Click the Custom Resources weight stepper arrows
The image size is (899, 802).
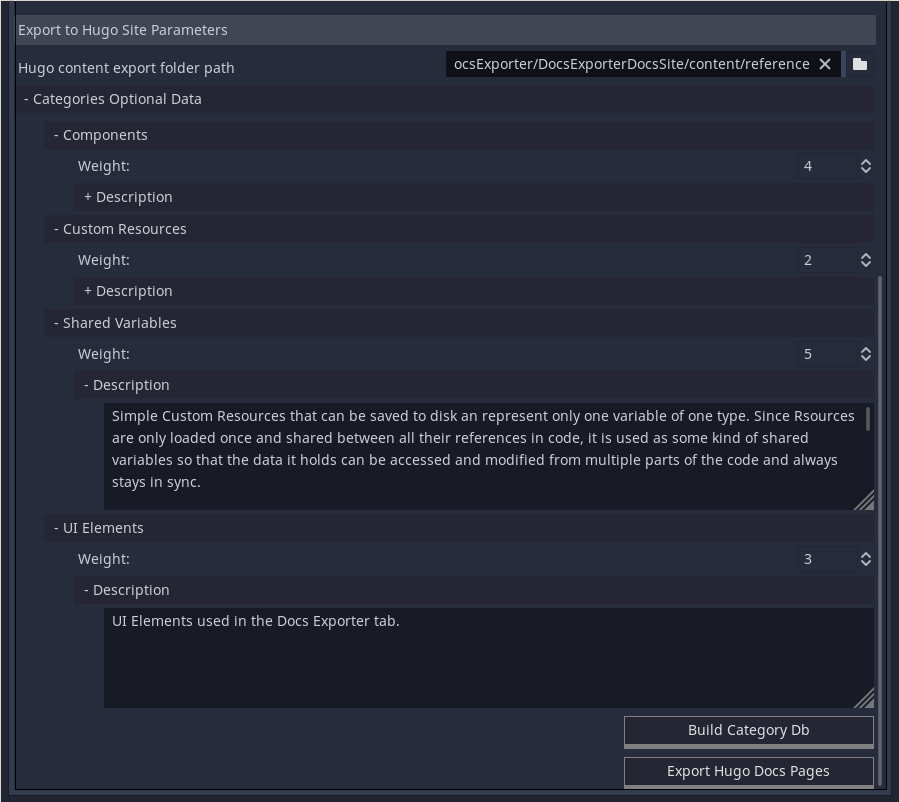(866, 260)
